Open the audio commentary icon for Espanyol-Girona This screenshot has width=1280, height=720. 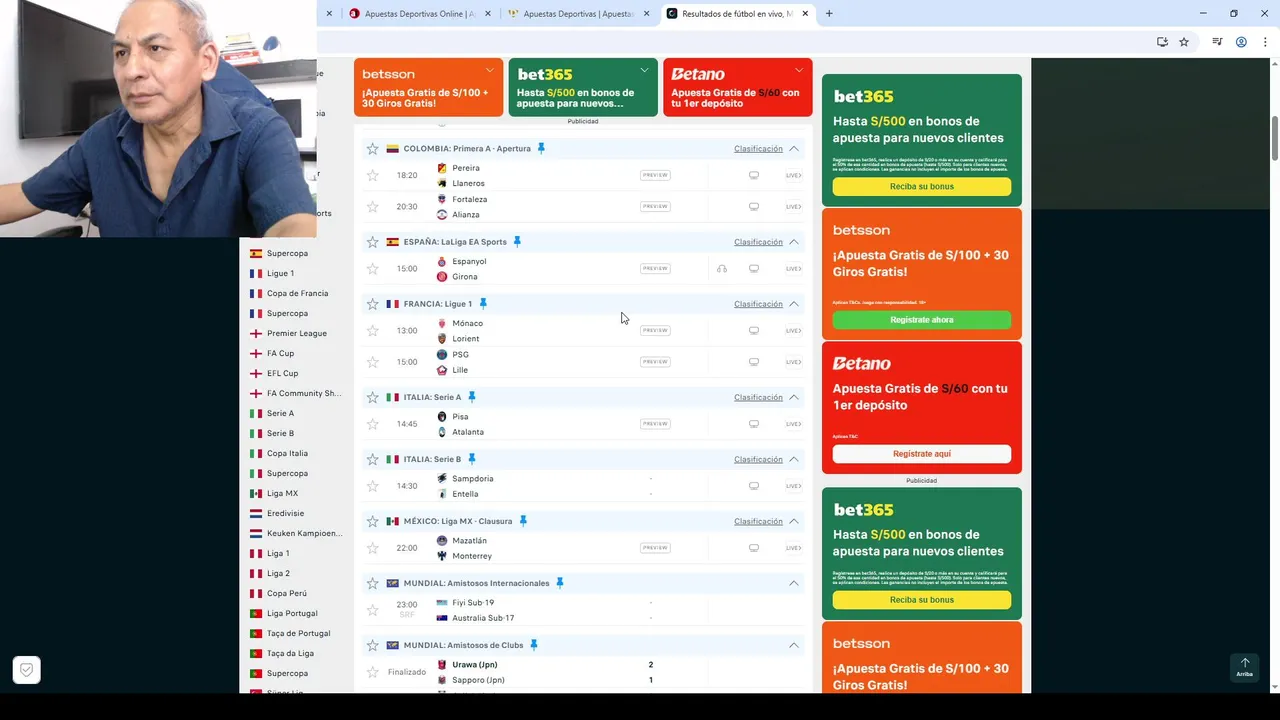[x=721, y=268]
